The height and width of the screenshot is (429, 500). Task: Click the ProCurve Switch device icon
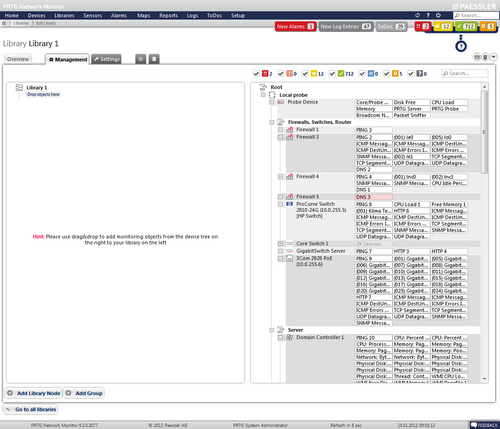coord(290,204)
